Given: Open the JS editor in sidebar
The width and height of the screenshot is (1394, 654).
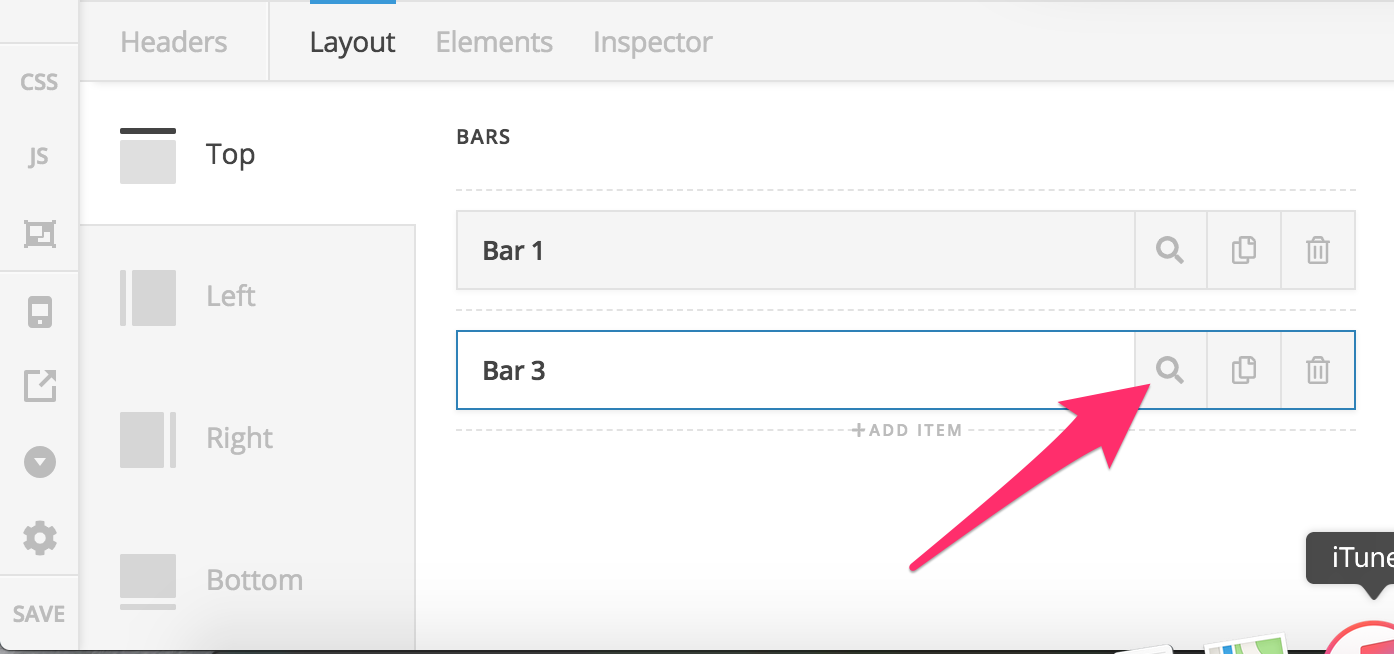Looking at the screenshot, I should pos(39,157).
